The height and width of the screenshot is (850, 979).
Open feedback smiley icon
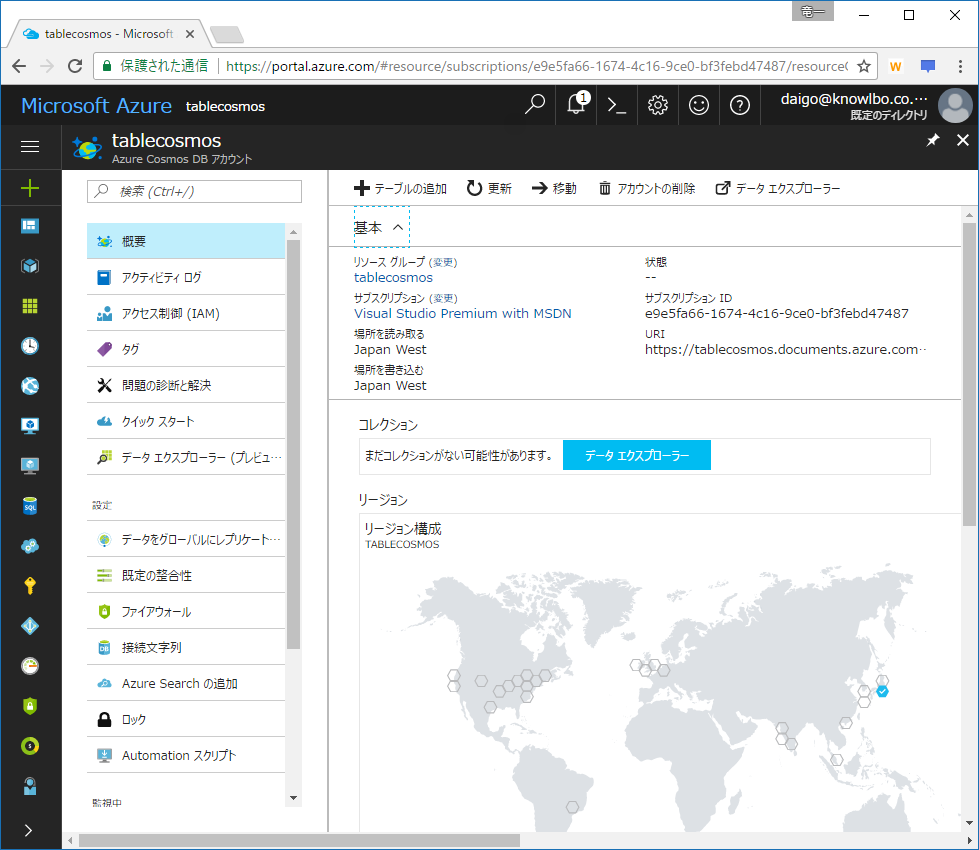[x=699, y=105]
